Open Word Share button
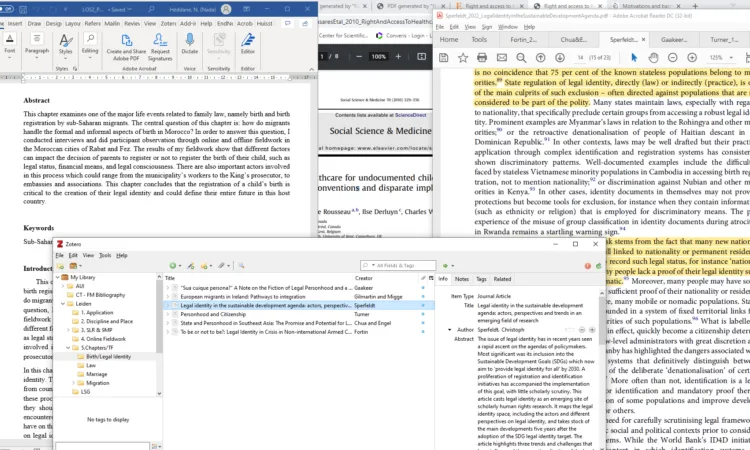 pyautogui.click(x=305, y=23)
